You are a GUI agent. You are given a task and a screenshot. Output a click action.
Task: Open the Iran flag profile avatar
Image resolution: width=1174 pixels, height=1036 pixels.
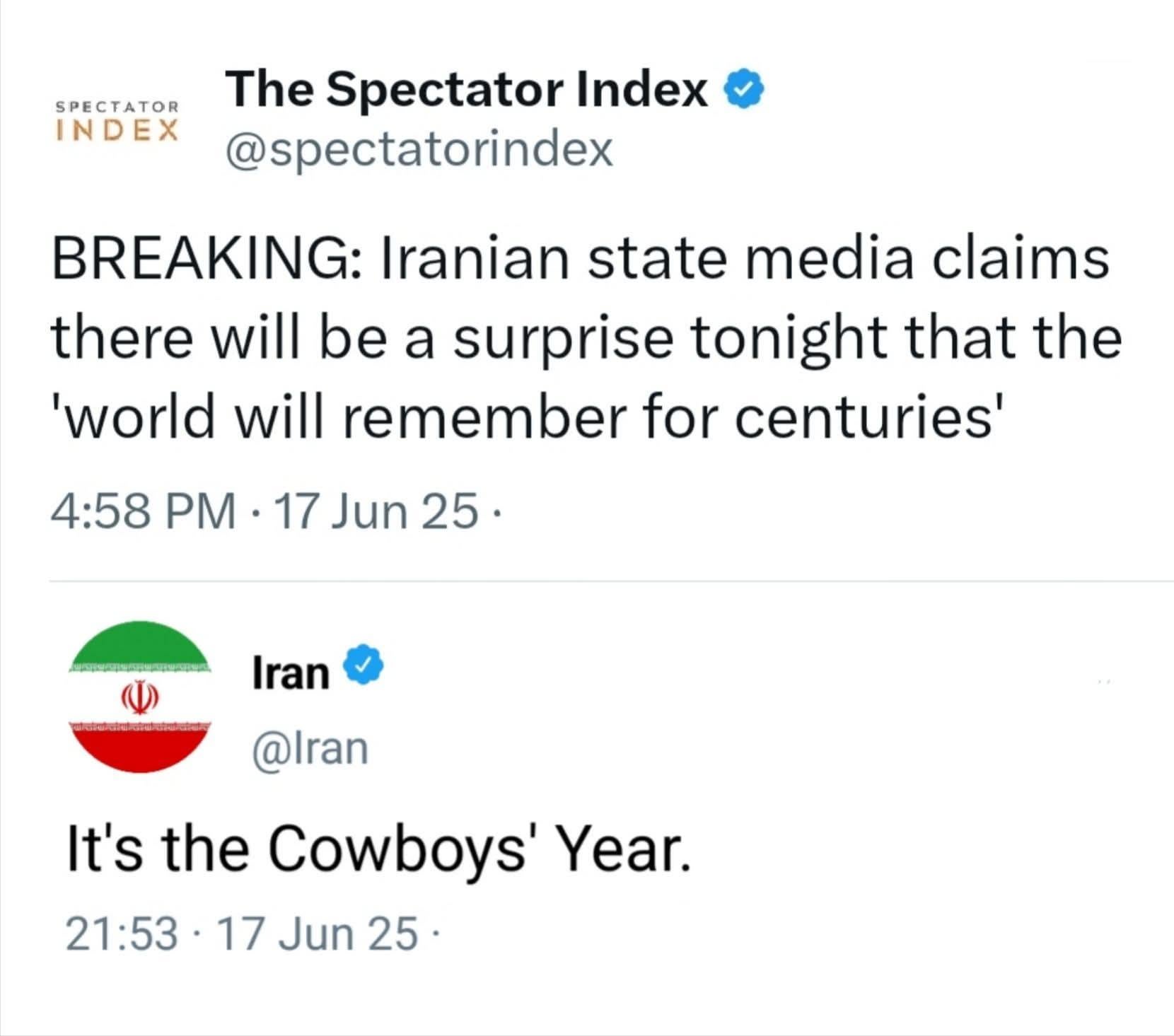[x=140, y=697]
